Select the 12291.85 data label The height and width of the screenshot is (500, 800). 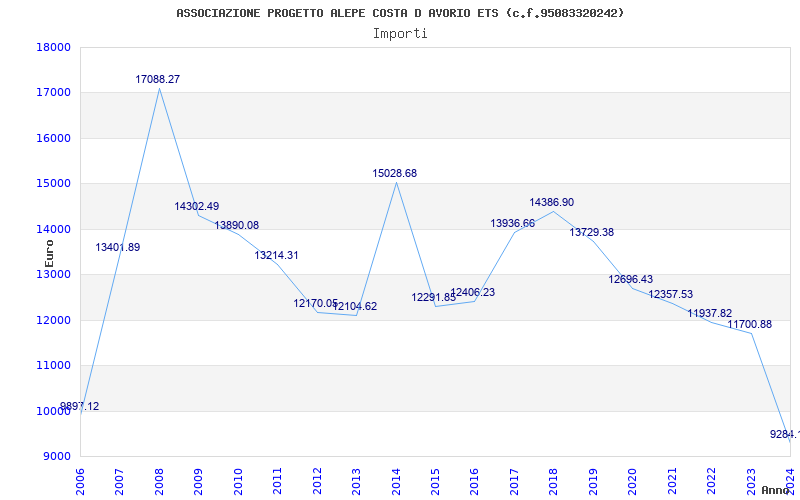434,297
